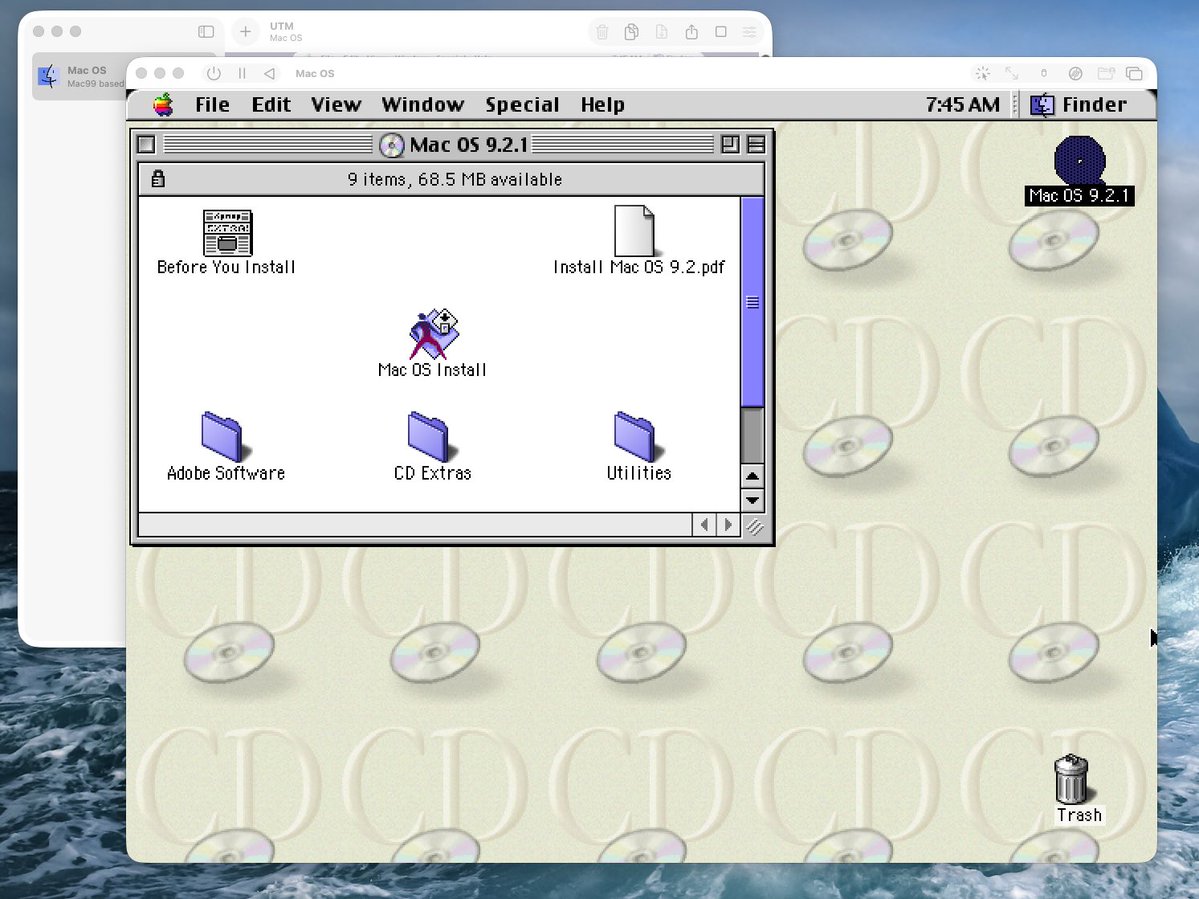Open the Special menu

coord(522,105)
